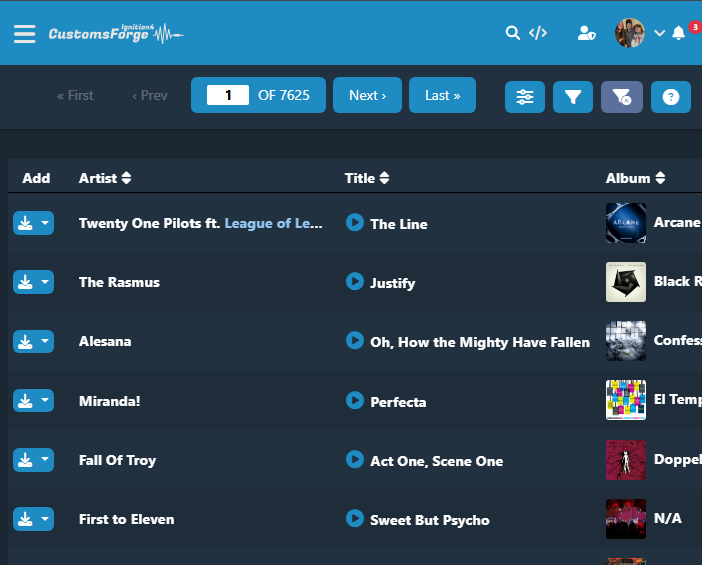The height and width of the screenshot is (565, 702).
Task: Open the code embed icon
Action: click(538, 33)
